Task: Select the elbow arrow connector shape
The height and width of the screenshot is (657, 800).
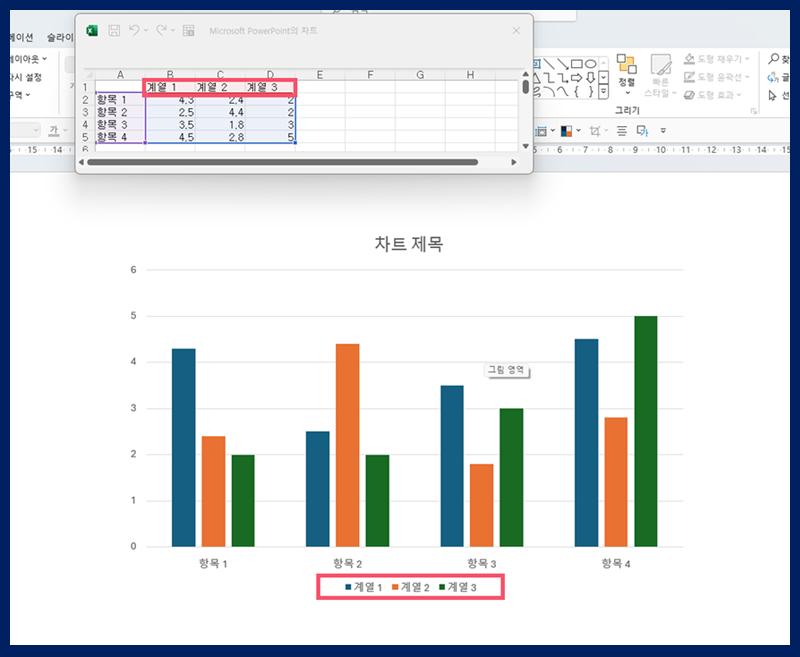Action: coord(562,78)
